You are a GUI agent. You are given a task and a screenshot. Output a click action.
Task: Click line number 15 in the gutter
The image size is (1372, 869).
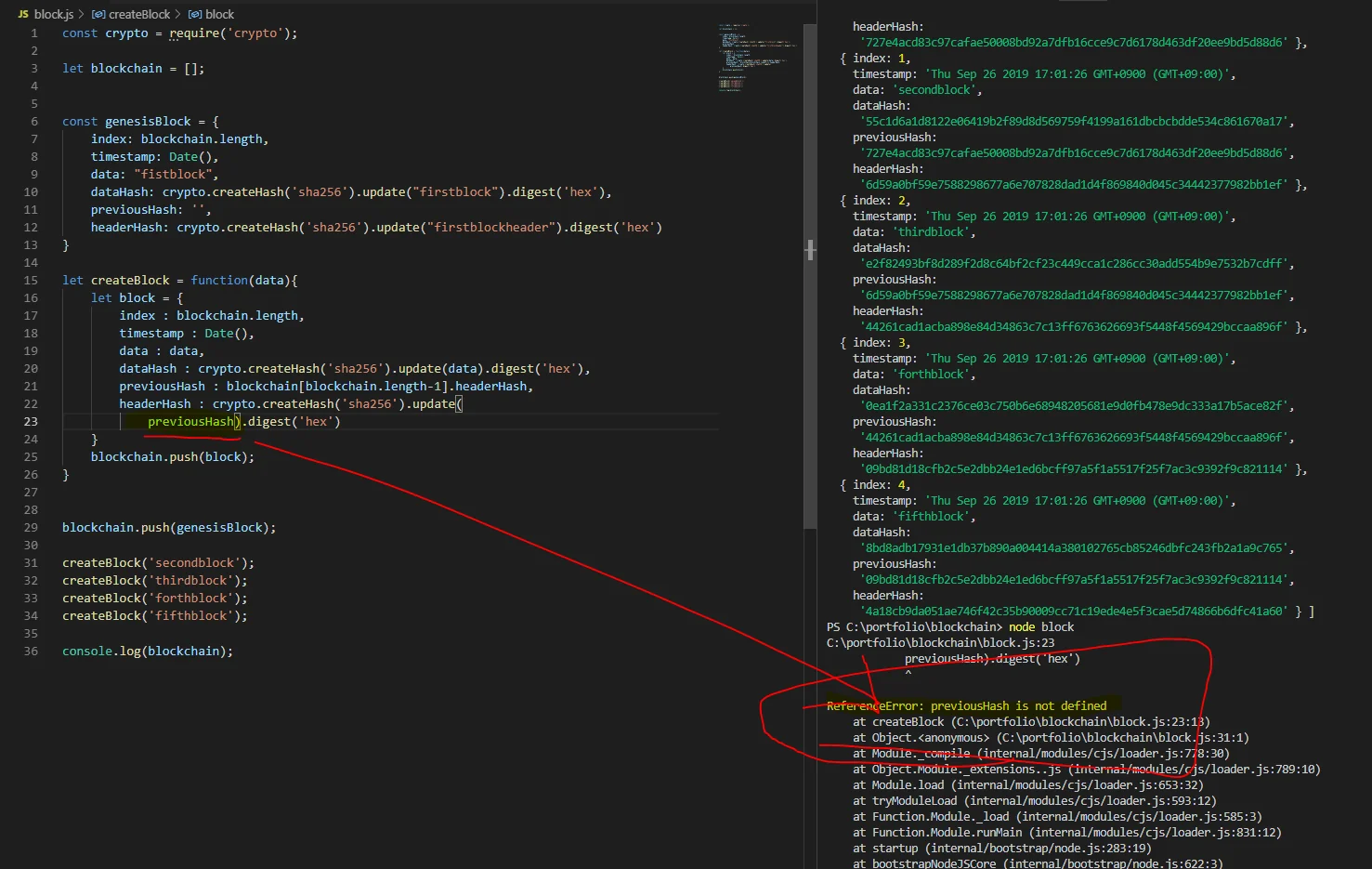(x=31, y=280)
